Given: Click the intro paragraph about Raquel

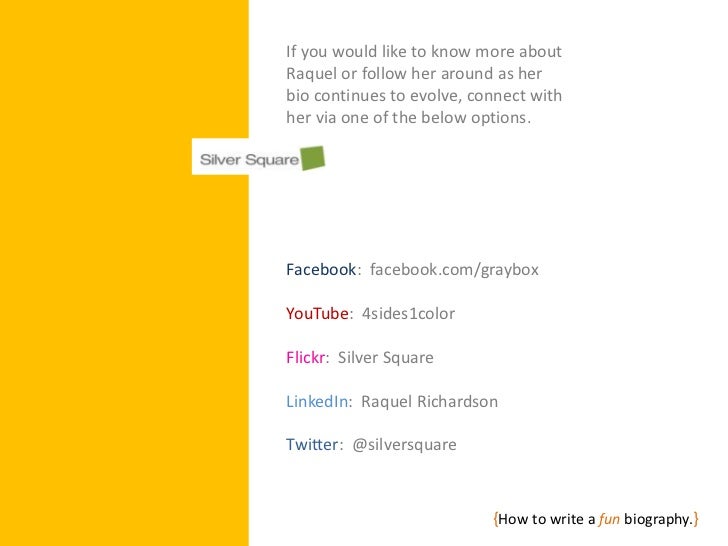Looking at the screenshot, I should coord(424,84).
